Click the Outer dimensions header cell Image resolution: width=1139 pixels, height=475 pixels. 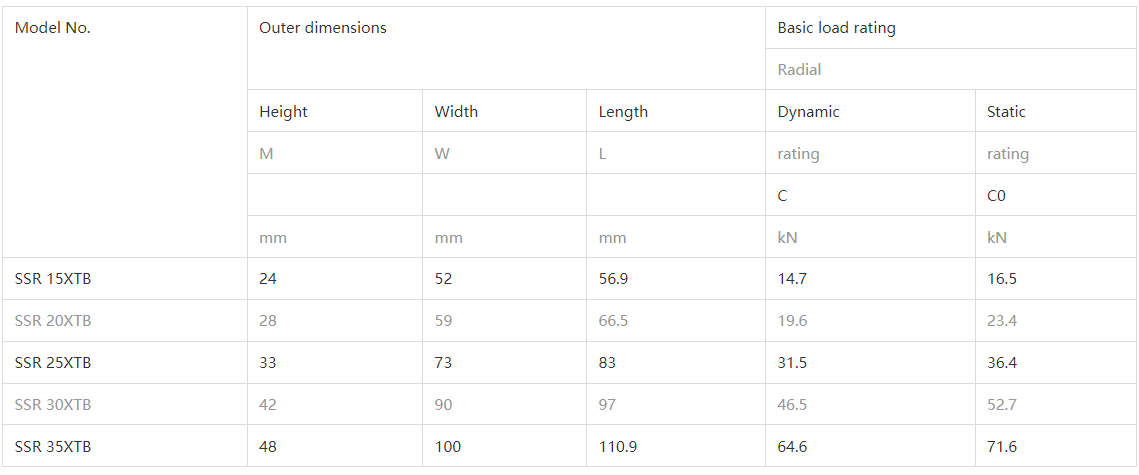[323, 28]
